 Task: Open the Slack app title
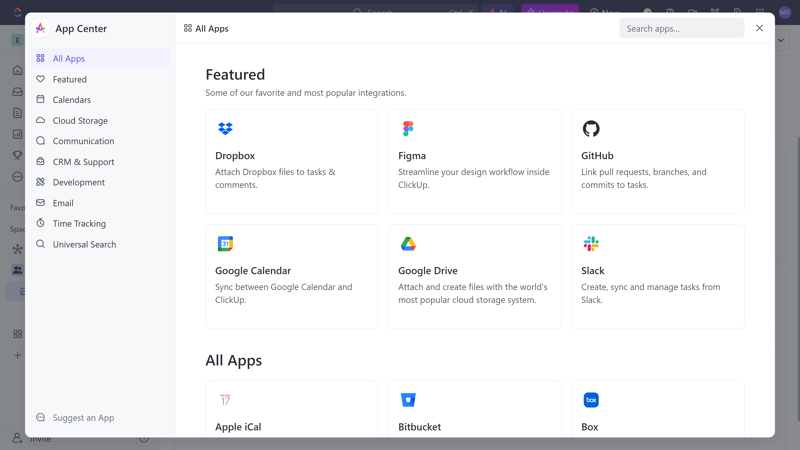pyautogui.click(x=592, y=270)
